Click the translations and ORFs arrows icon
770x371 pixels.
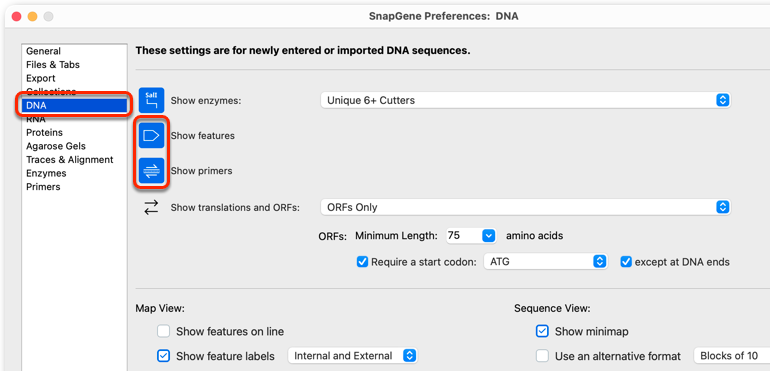pyautogui.click(x=151, y=207)
